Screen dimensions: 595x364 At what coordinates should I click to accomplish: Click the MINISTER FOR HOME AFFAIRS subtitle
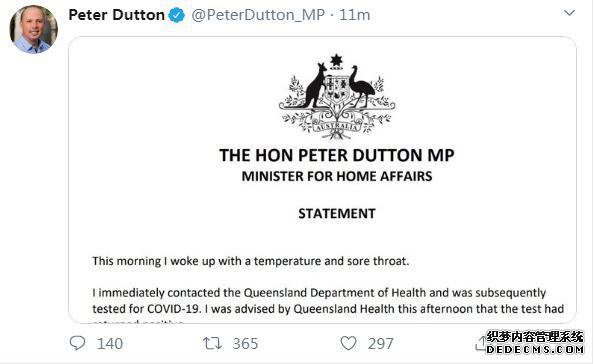pyautogui.click(x=337, y=176)
